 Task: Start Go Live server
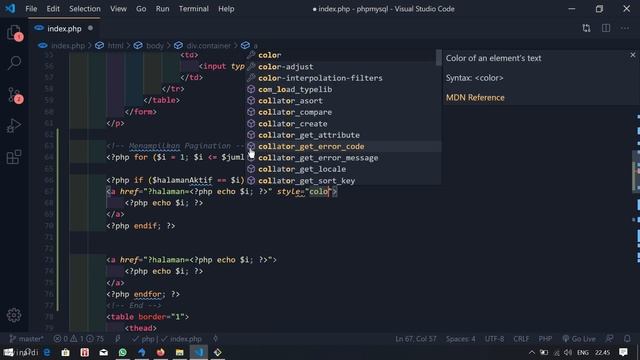tap(579, 339)
